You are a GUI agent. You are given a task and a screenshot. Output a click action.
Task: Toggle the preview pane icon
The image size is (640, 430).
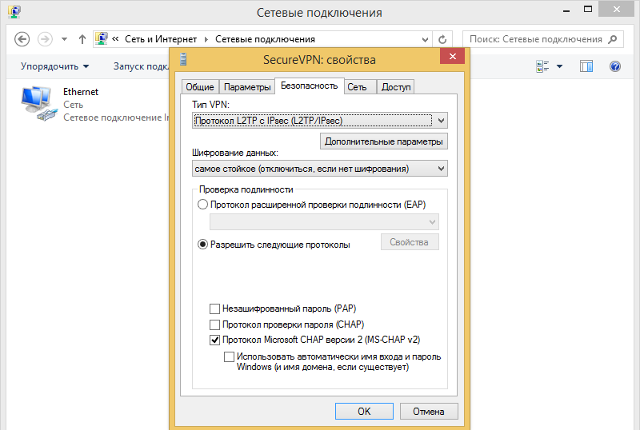[x=586, y=66]
